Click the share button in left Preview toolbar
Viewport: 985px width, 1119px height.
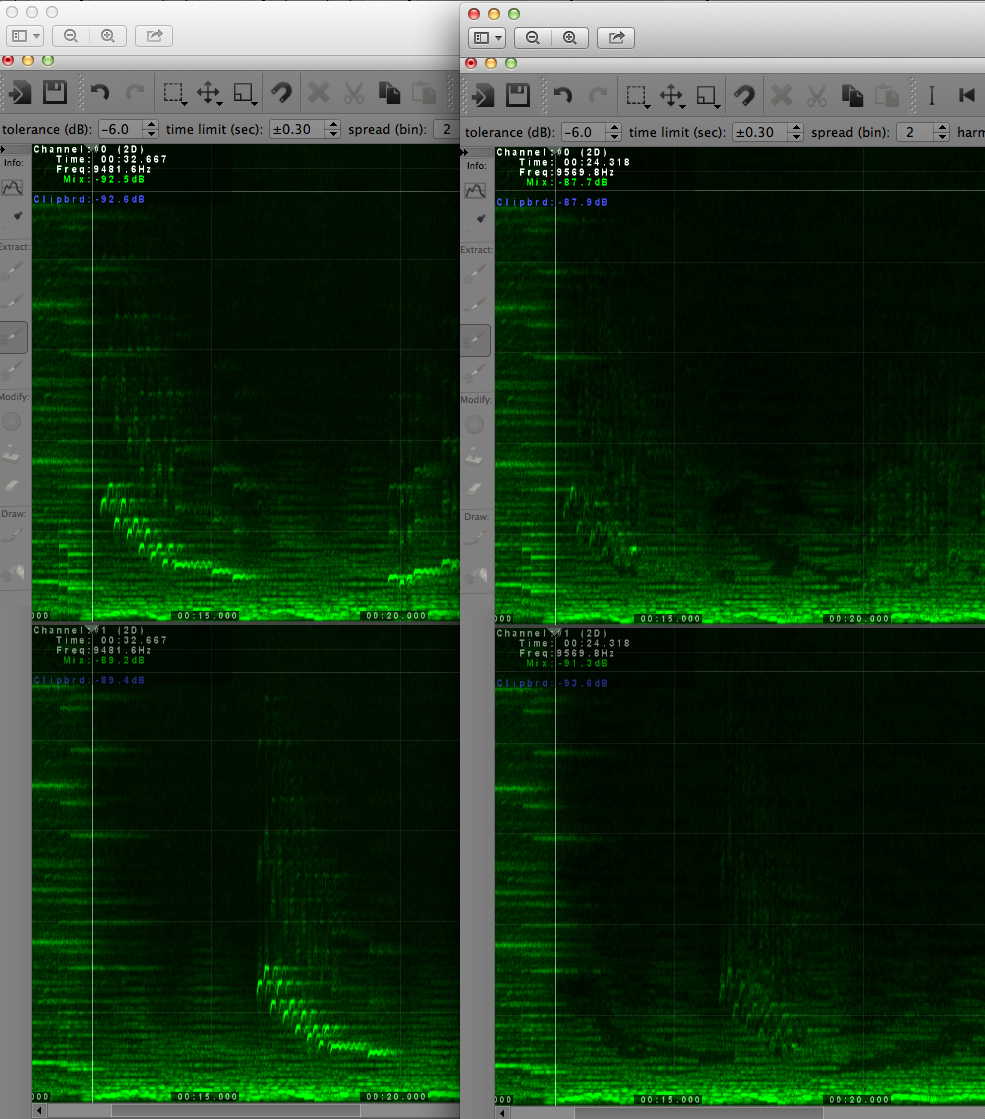click(153, 36)
